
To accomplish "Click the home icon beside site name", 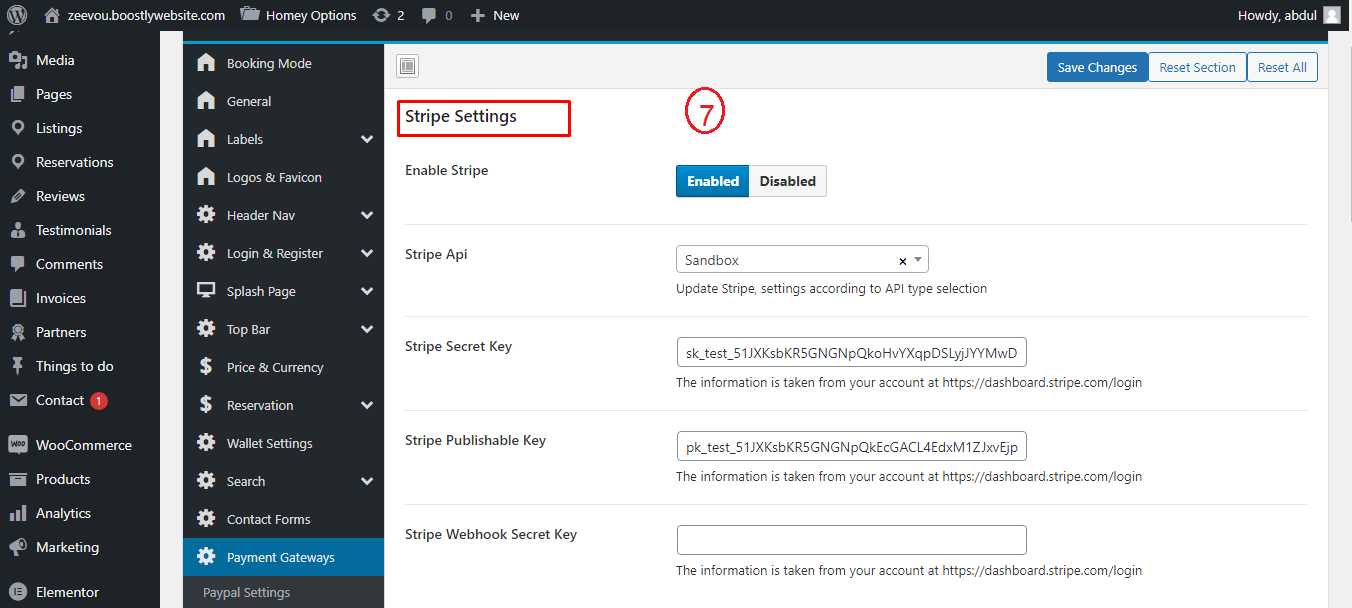I will [52, 15].
